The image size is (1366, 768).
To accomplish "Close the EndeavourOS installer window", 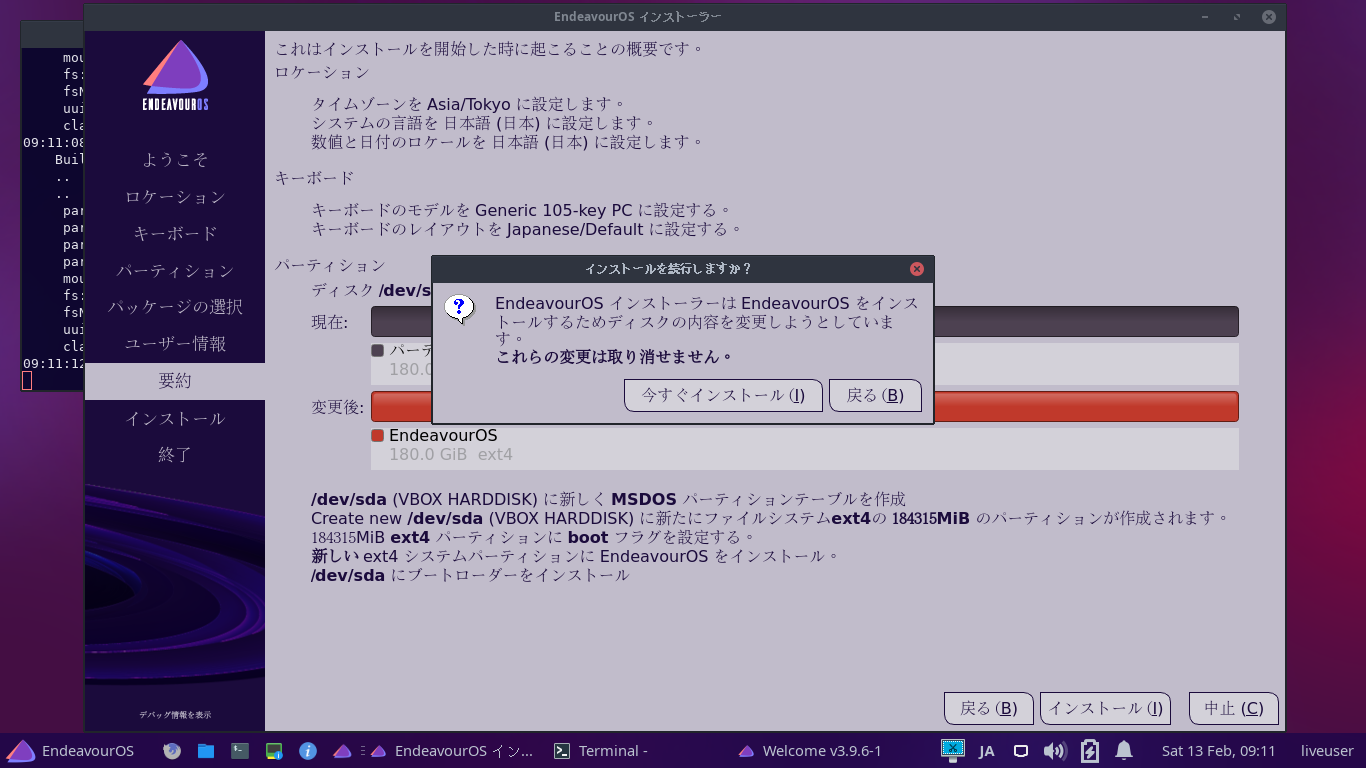I will 1269,17.
